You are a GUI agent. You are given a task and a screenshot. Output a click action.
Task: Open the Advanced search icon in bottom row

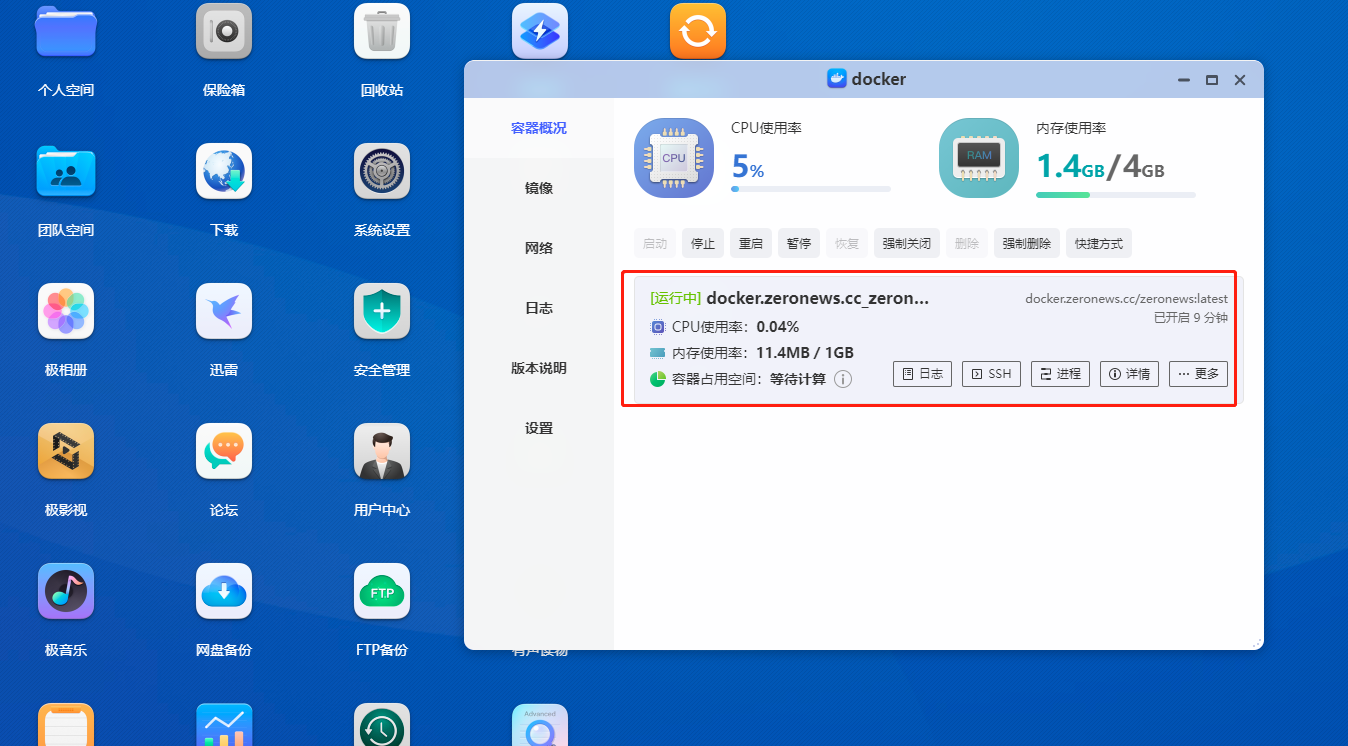pos(540,725)
